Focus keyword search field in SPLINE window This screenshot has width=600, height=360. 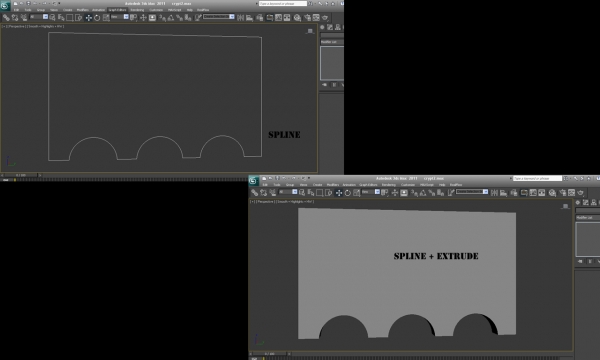coord(283,3)
